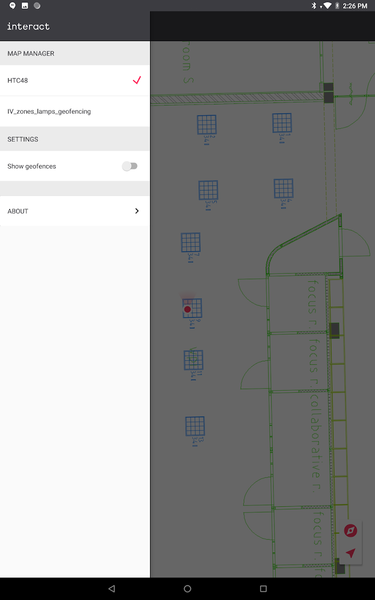
Task: Tap the Android recent apps button
Action: click(263, 589)
